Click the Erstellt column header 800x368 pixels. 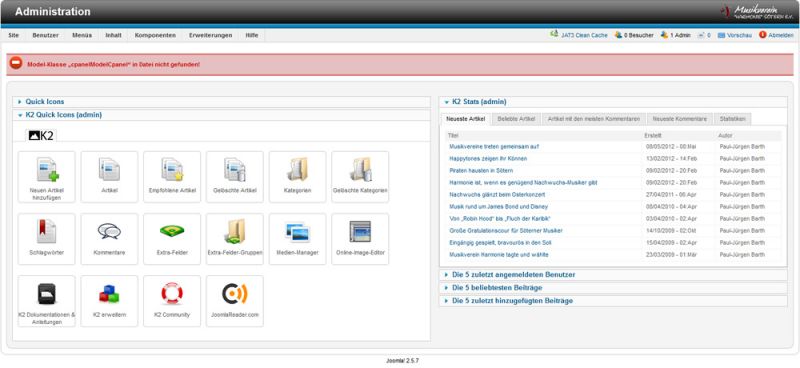tap(653, 136)
